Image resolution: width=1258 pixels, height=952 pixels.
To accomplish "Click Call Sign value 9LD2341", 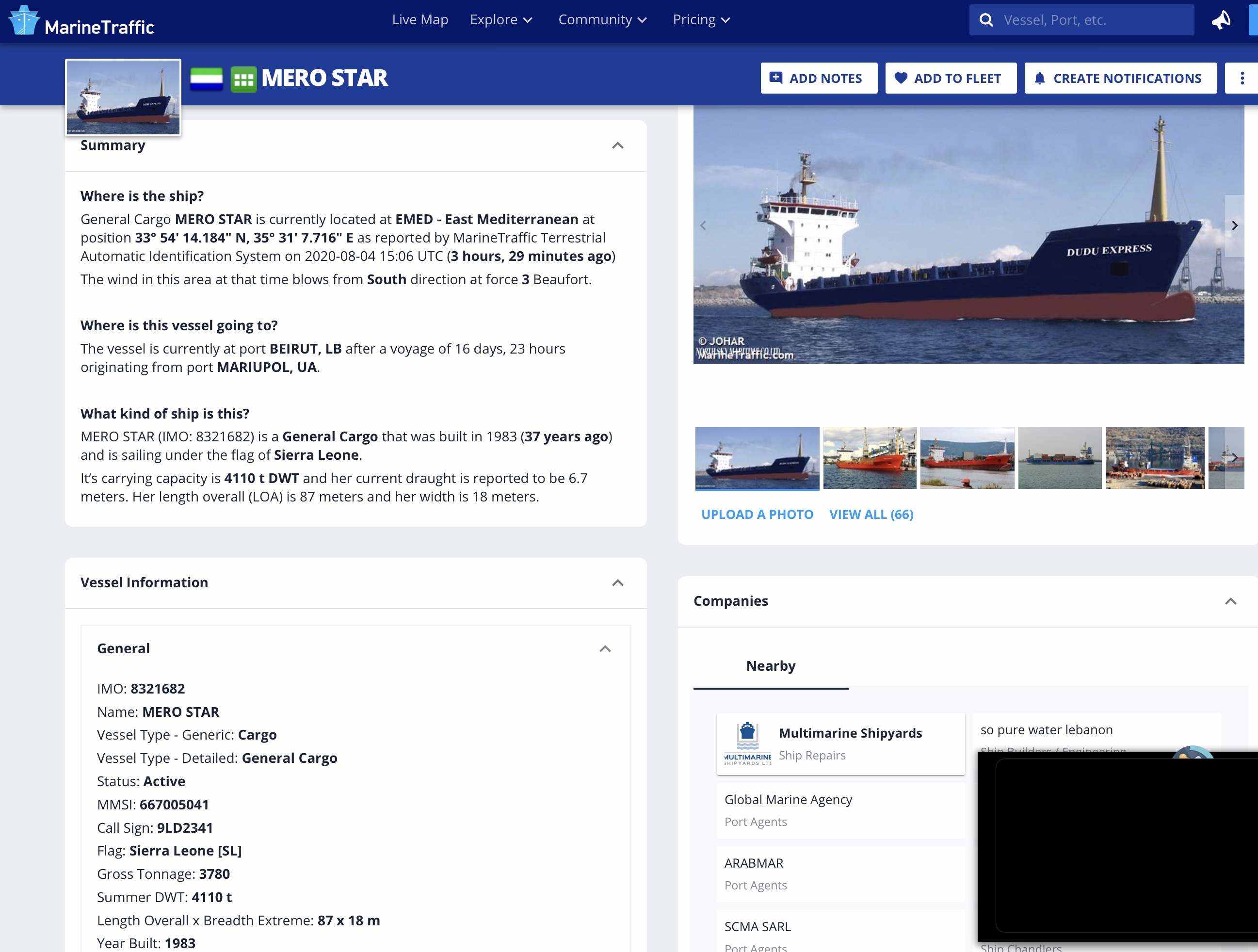I will [185, 828].
